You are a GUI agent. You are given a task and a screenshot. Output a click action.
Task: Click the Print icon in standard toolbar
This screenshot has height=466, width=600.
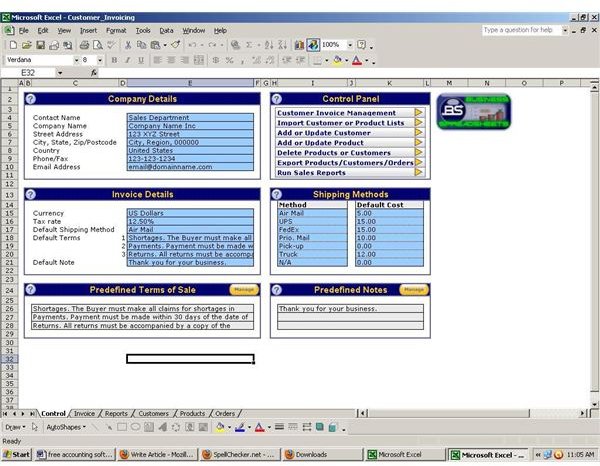point(84,45)
